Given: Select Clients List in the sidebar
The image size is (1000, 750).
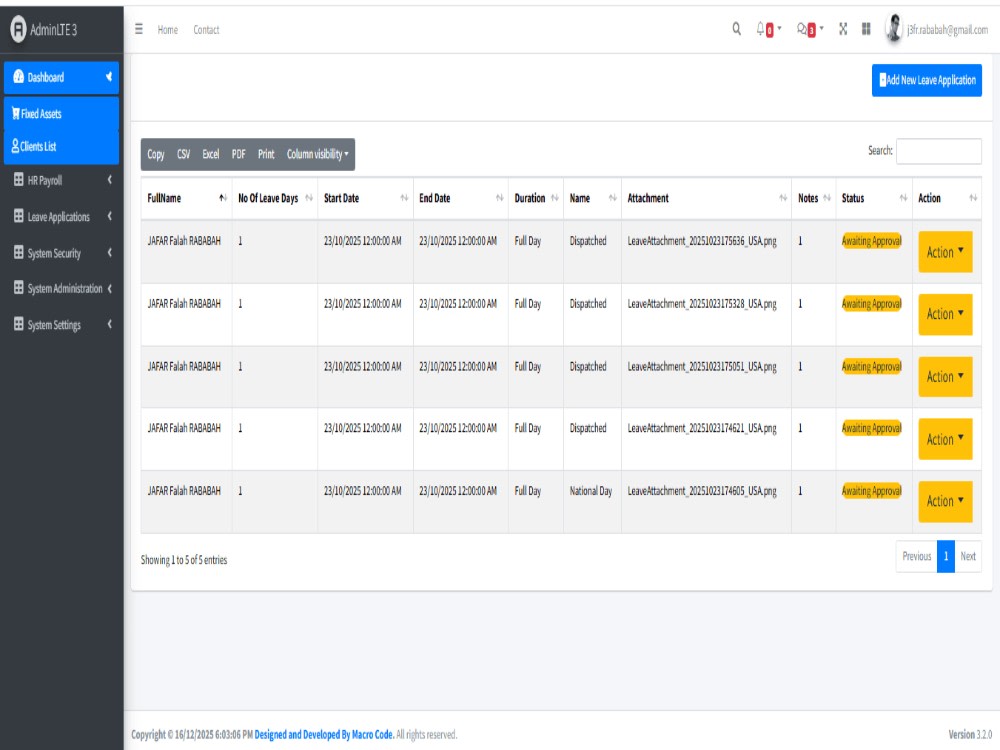Looking at the screenshot, I should (x=61, y=146).
